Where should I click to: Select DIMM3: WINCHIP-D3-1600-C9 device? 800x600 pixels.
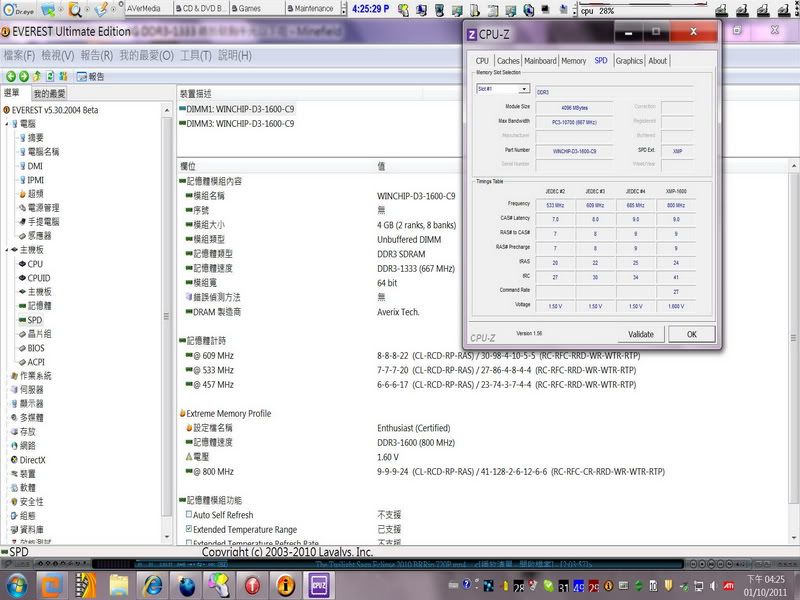(237, 123)
